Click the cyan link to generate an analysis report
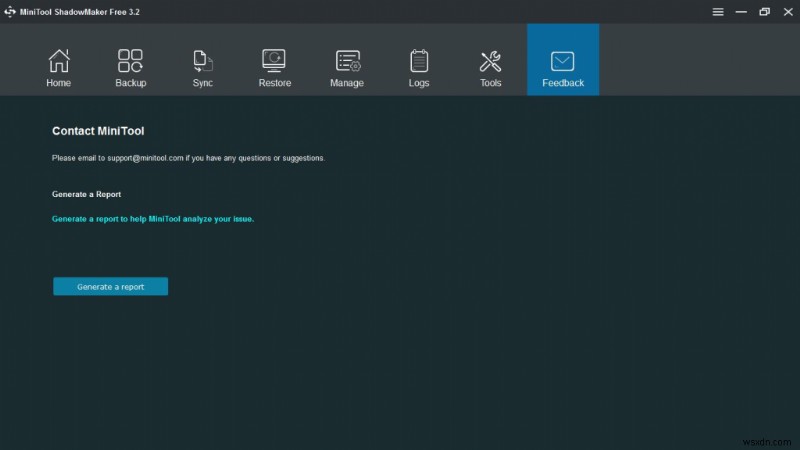 coord(153,219)
